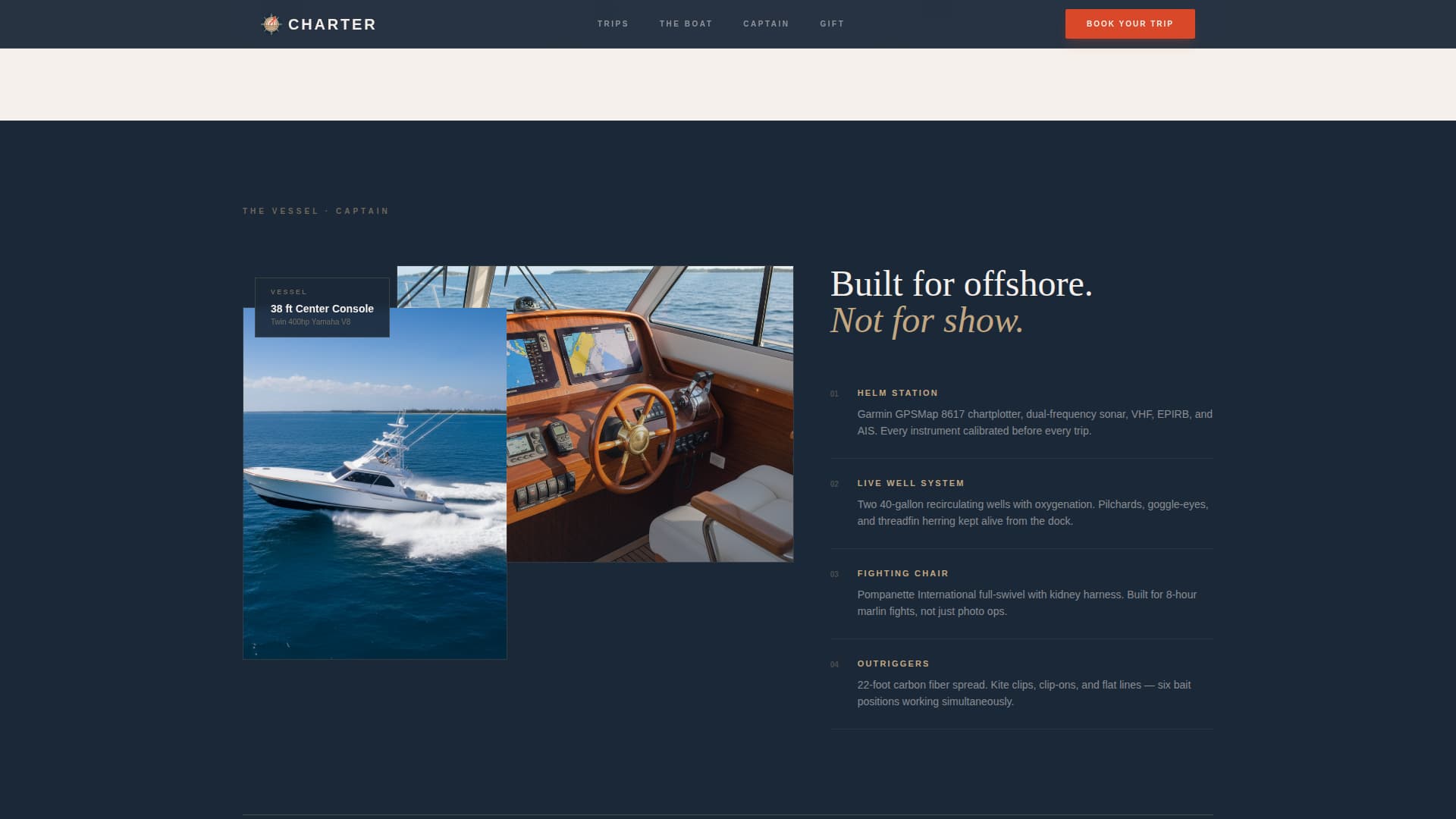
Task: Click the 01 marker beside HELM STATION
Action: [x=835, y=394]
